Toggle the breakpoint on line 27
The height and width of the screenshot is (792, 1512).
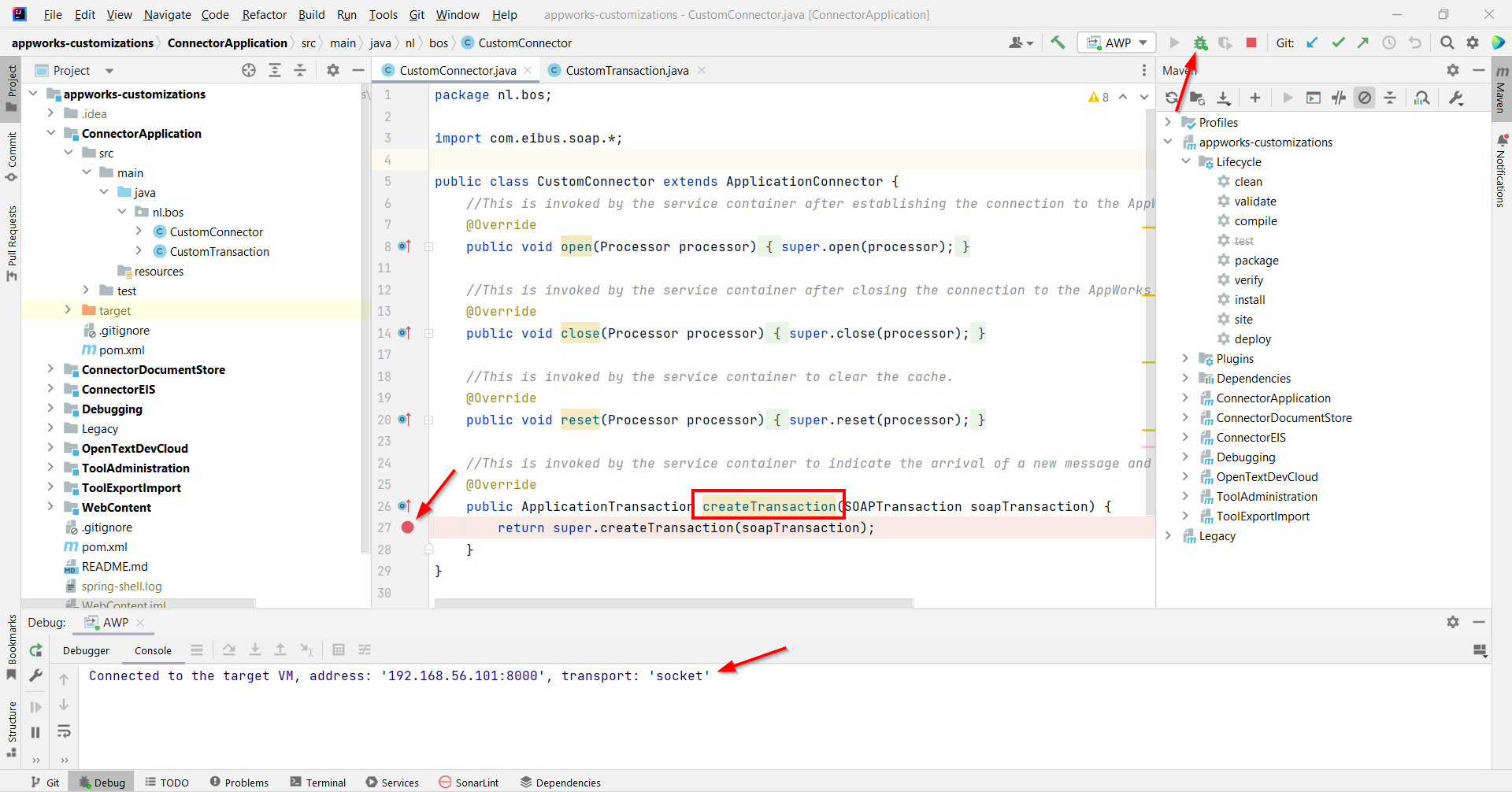pos(407,527)
